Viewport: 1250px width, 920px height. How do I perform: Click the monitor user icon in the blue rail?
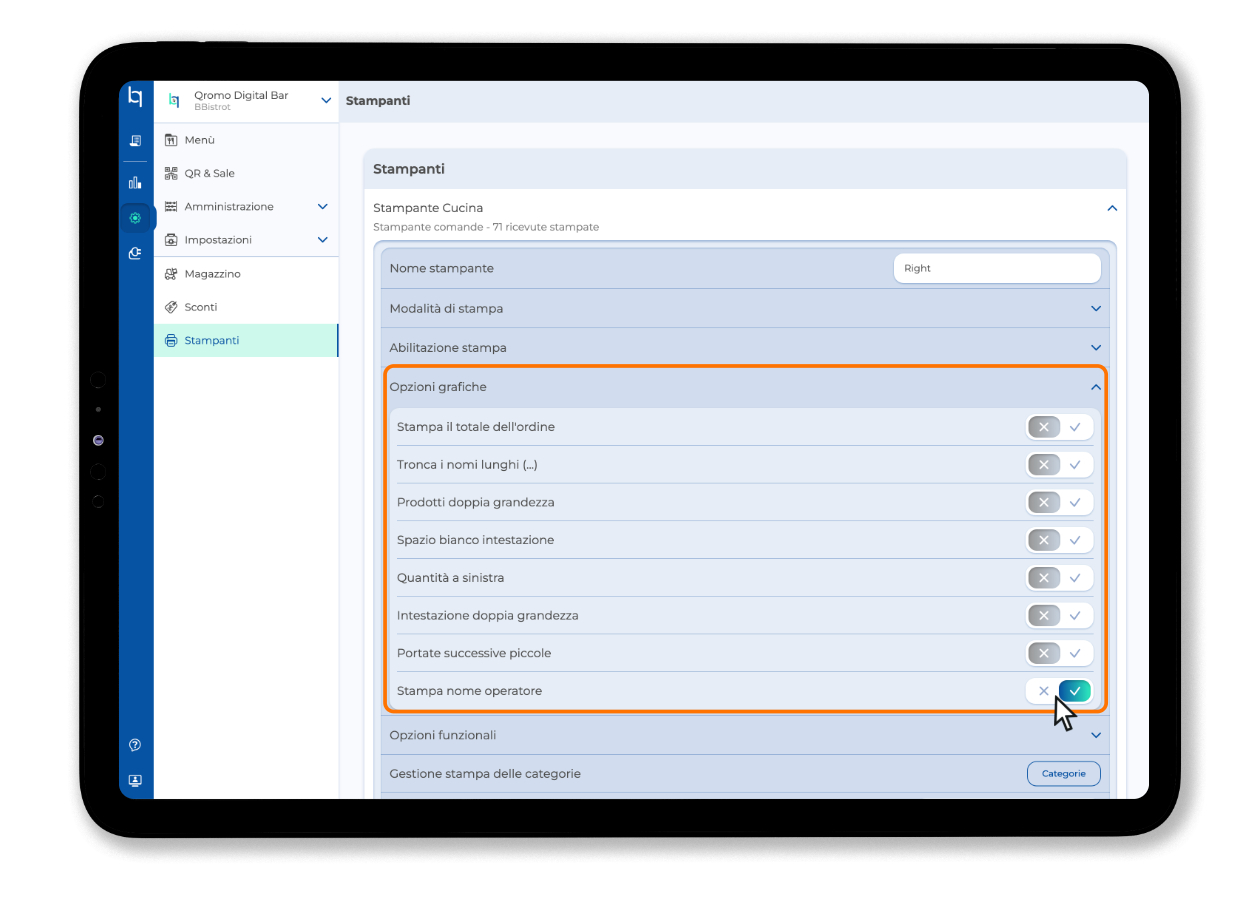(x=135, y=780)
